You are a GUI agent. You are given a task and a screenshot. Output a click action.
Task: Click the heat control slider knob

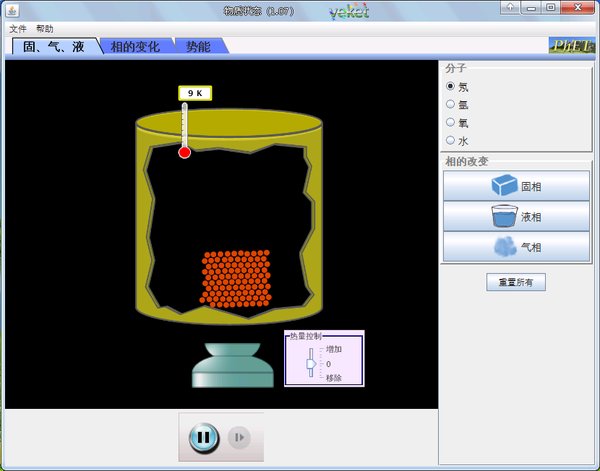(311, 363)
